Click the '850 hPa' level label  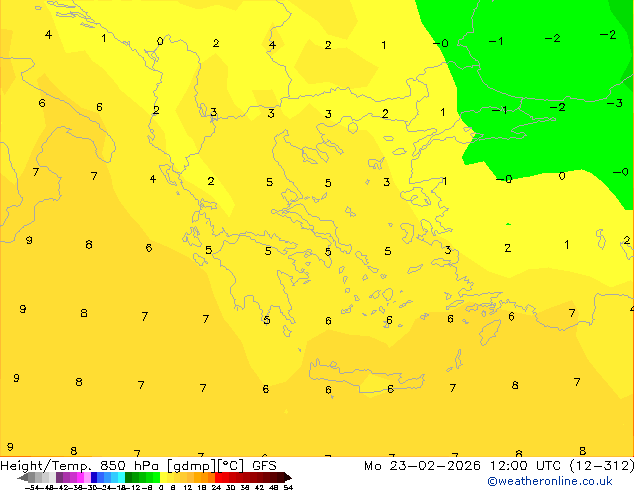[129, 465]
